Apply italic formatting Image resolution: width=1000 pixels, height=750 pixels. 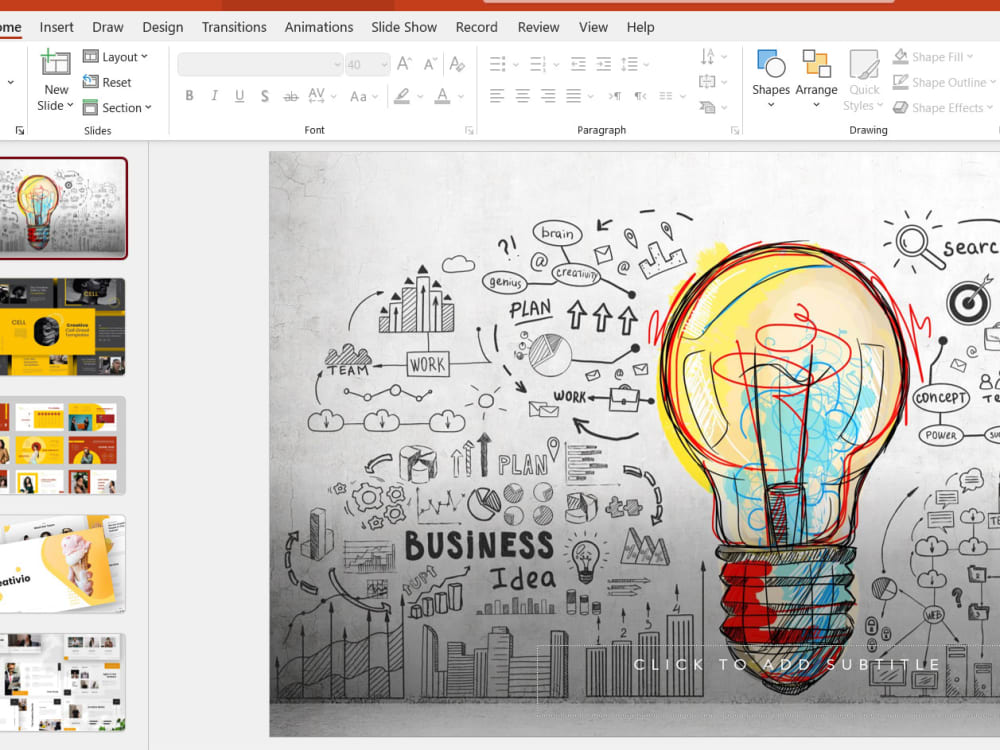(x=213, y=96)
